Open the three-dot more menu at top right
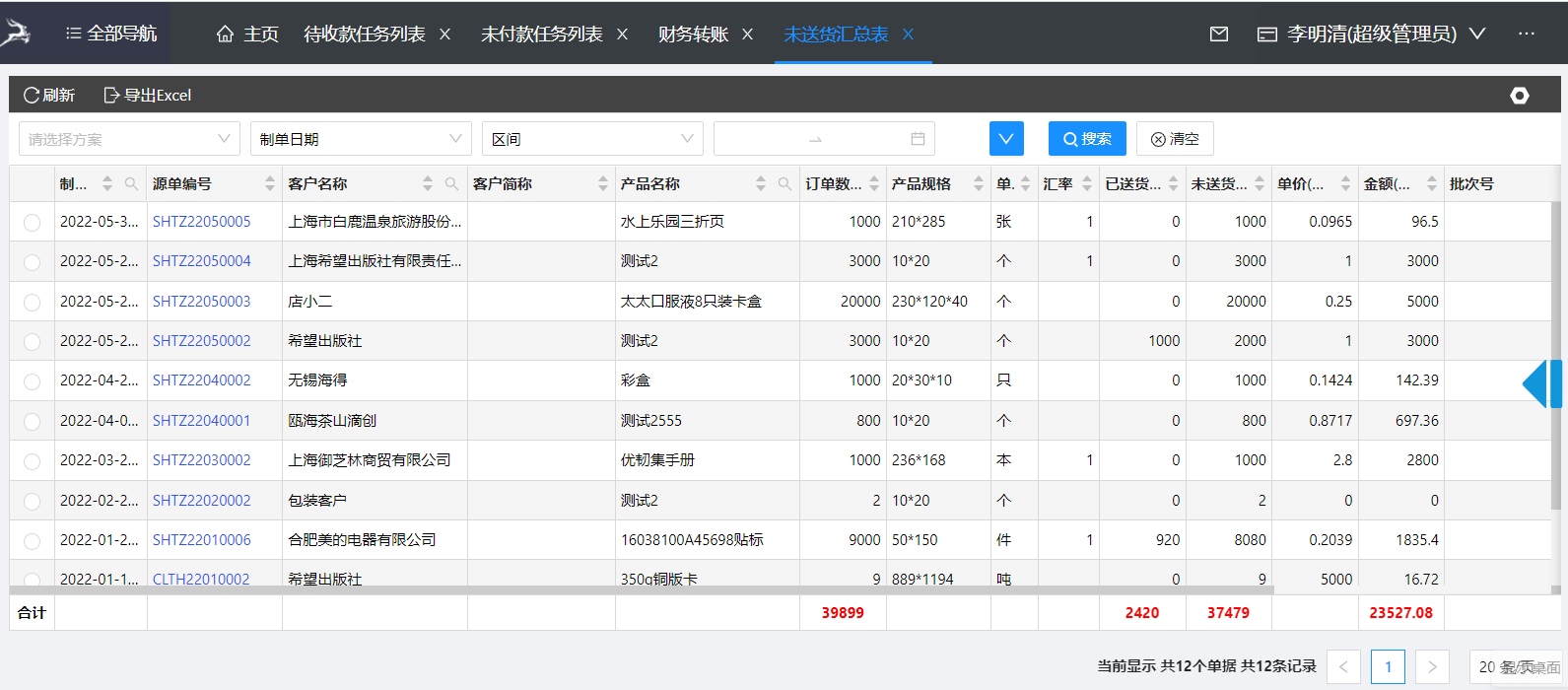Viewport: 1568px width, 690px height. point(1527,34)
